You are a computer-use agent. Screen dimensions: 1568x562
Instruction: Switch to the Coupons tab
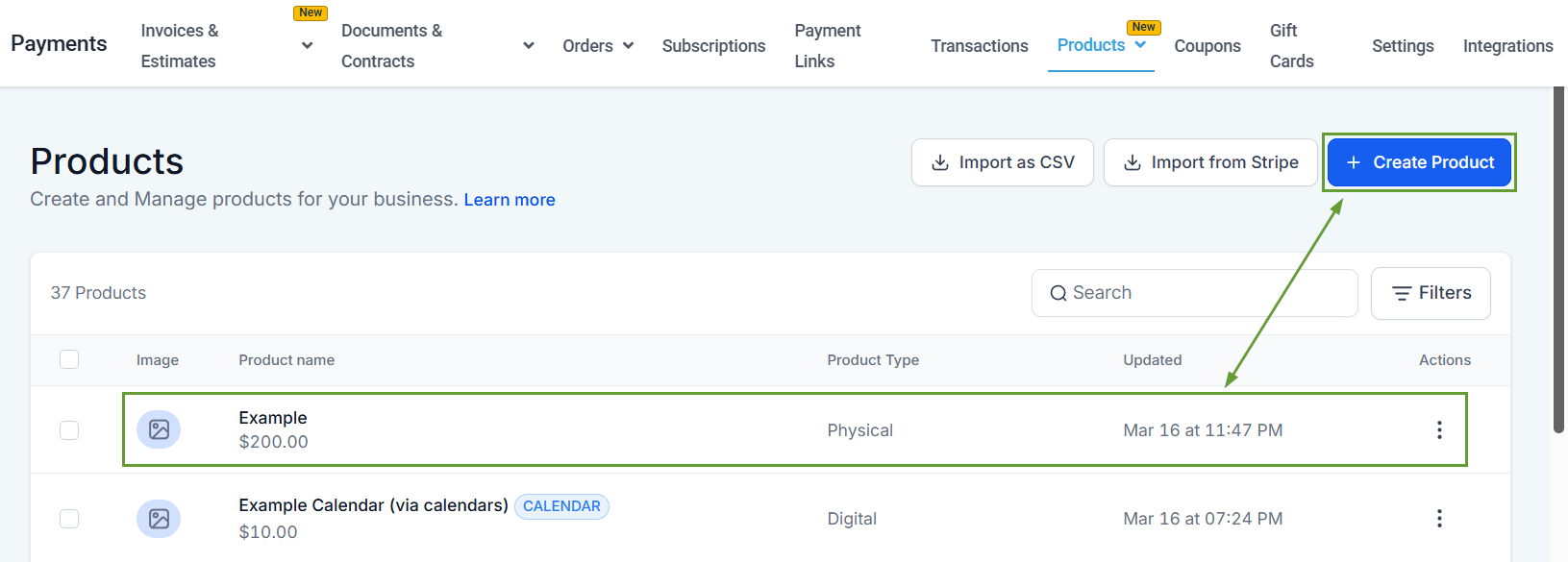pyautogui.click(x=1207, y=46)
